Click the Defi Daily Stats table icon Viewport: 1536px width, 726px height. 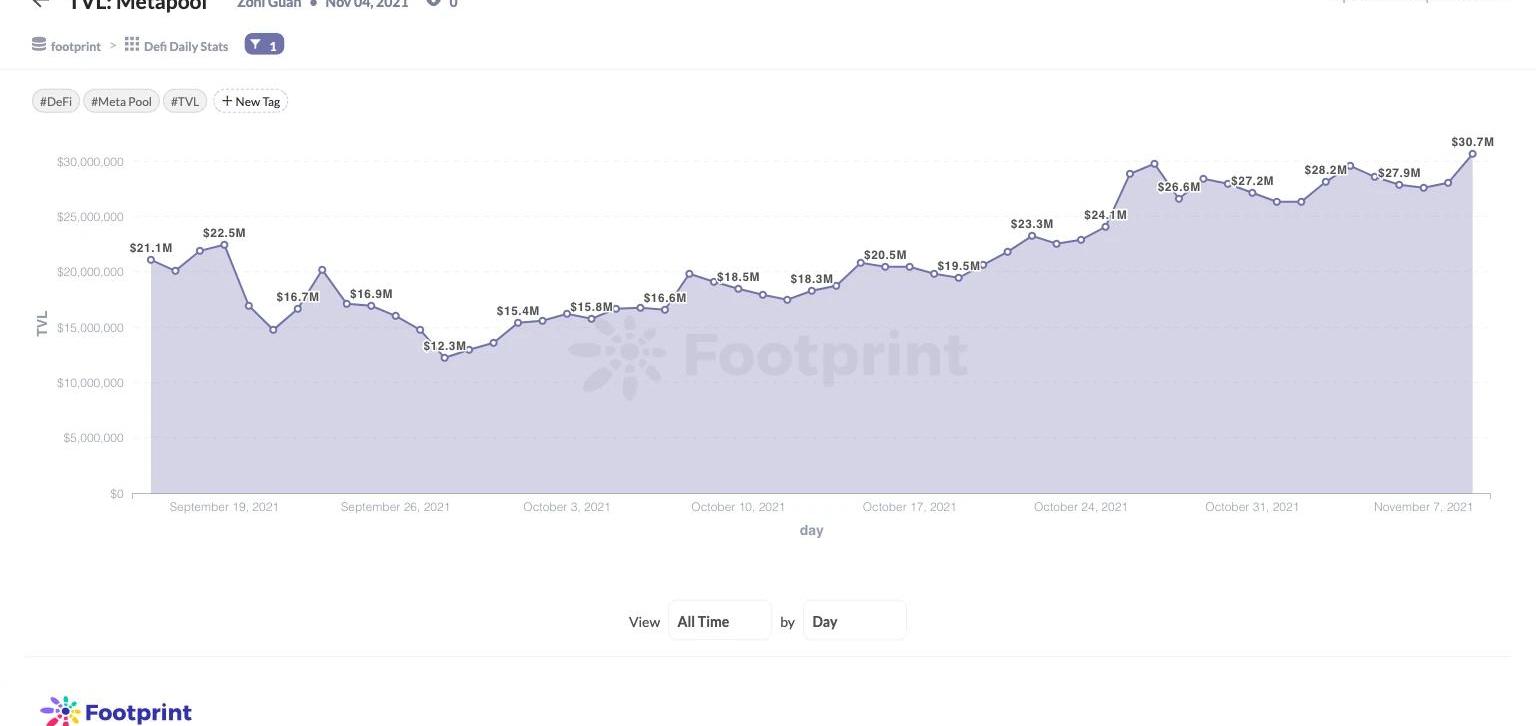point(132,45)
